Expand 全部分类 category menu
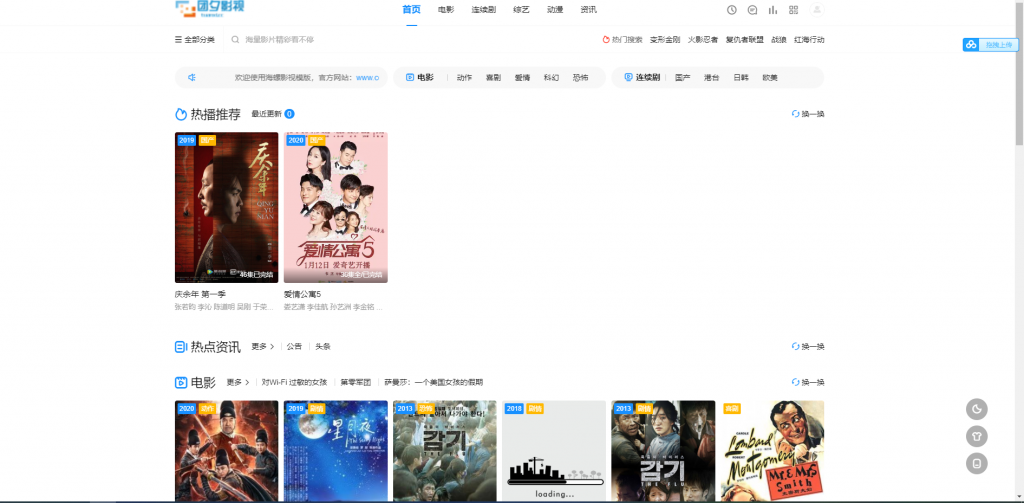The height and width of the screenshot is (503, 1024). click(195, 40)
